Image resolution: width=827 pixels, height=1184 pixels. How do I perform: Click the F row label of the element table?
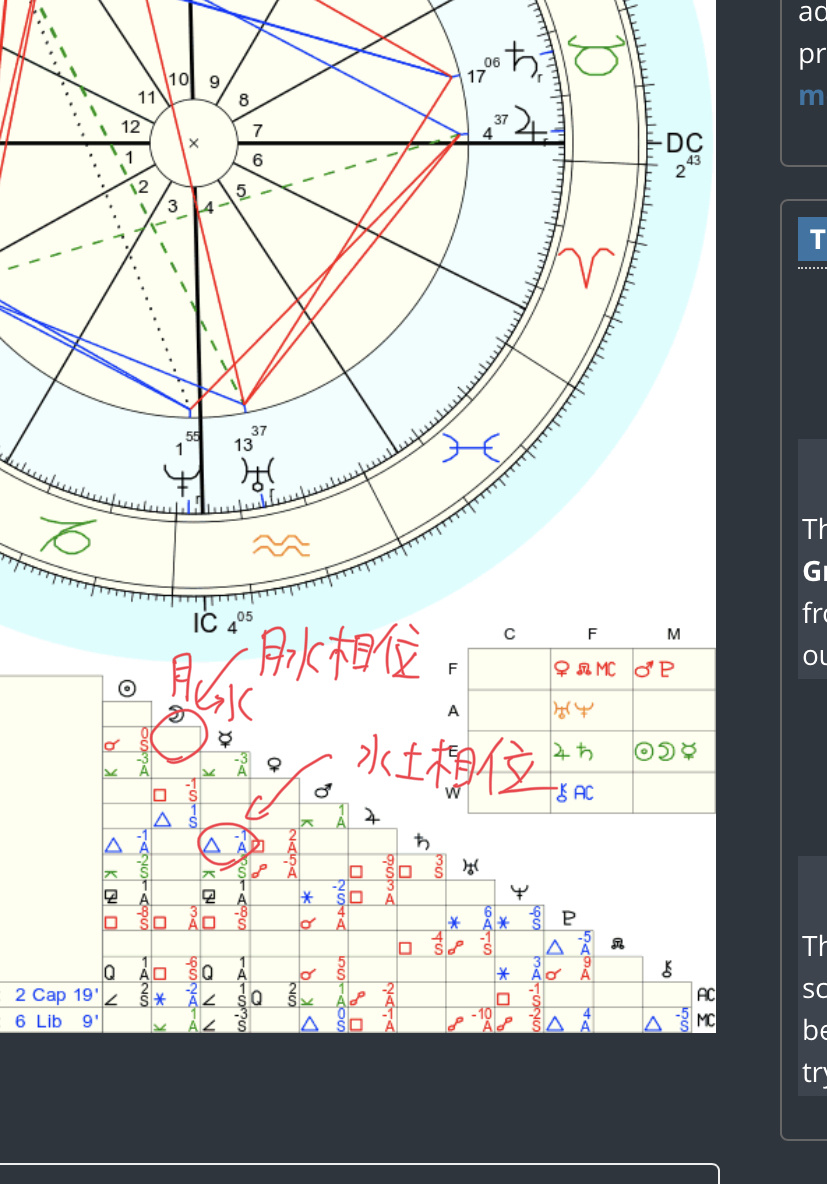[452, 669]
